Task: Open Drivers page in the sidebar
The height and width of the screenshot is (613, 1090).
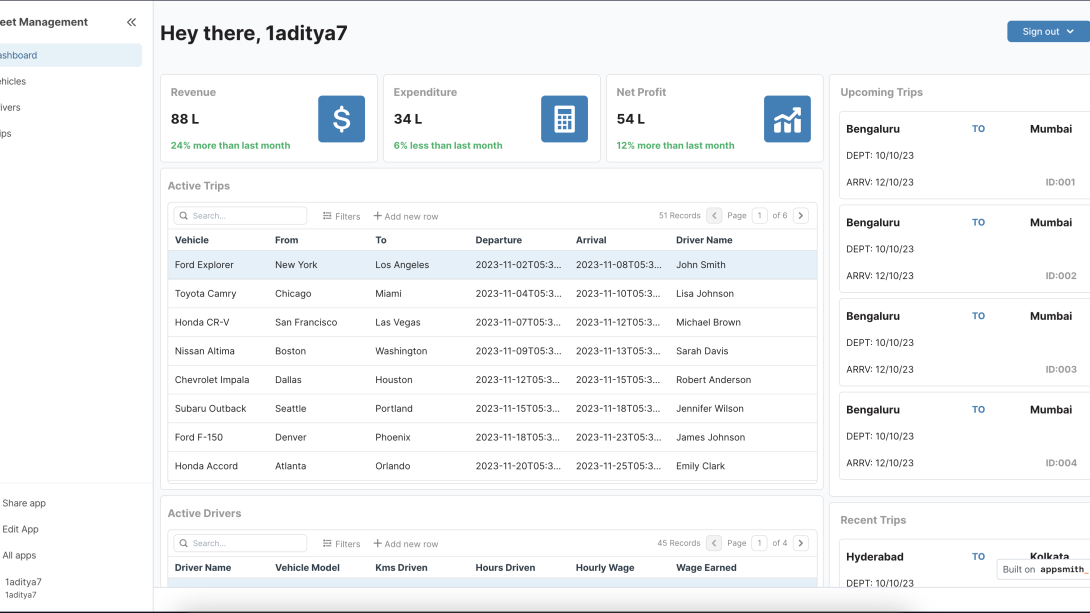Action: coord(70,107)
